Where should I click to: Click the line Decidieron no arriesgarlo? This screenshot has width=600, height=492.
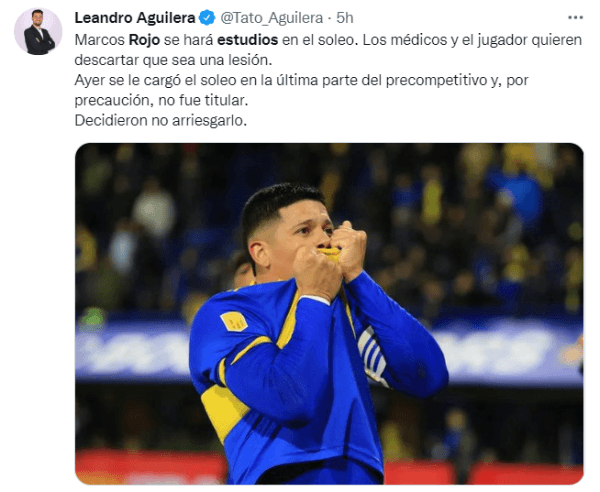coord(161,121)
